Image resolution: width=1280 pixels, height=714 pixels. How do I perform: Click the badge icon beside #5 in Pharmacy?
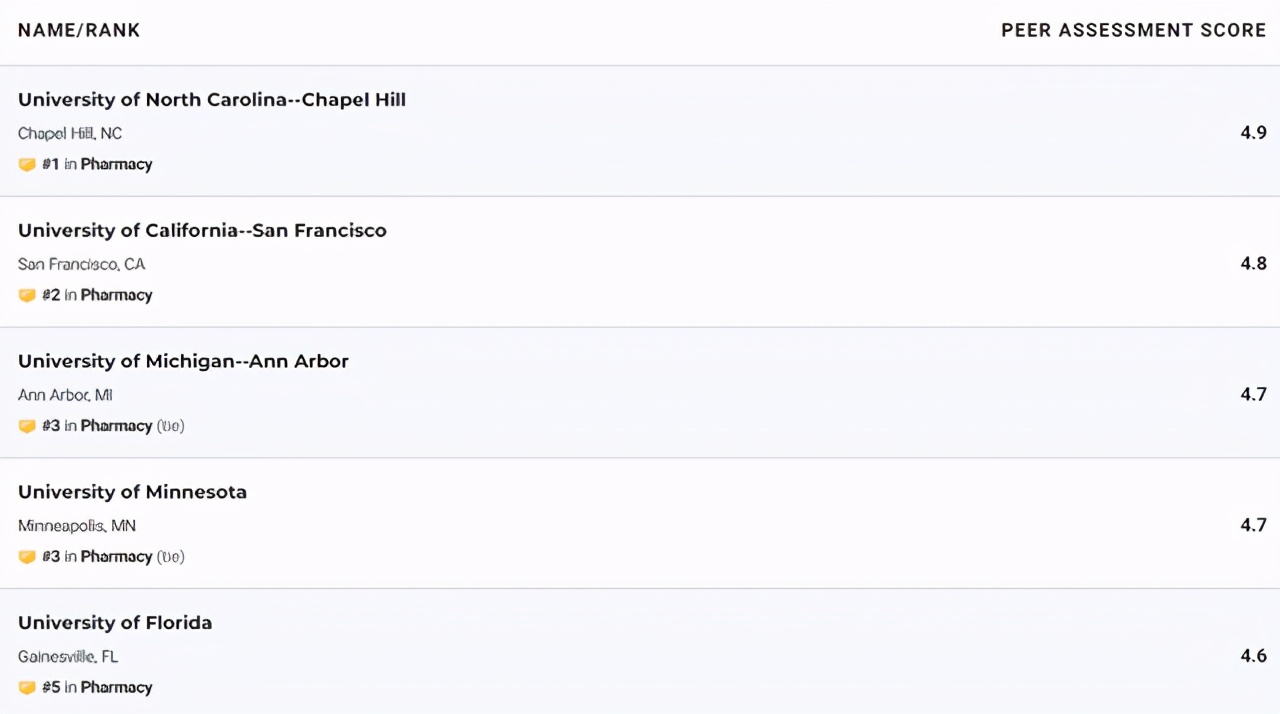click(27, 688)
